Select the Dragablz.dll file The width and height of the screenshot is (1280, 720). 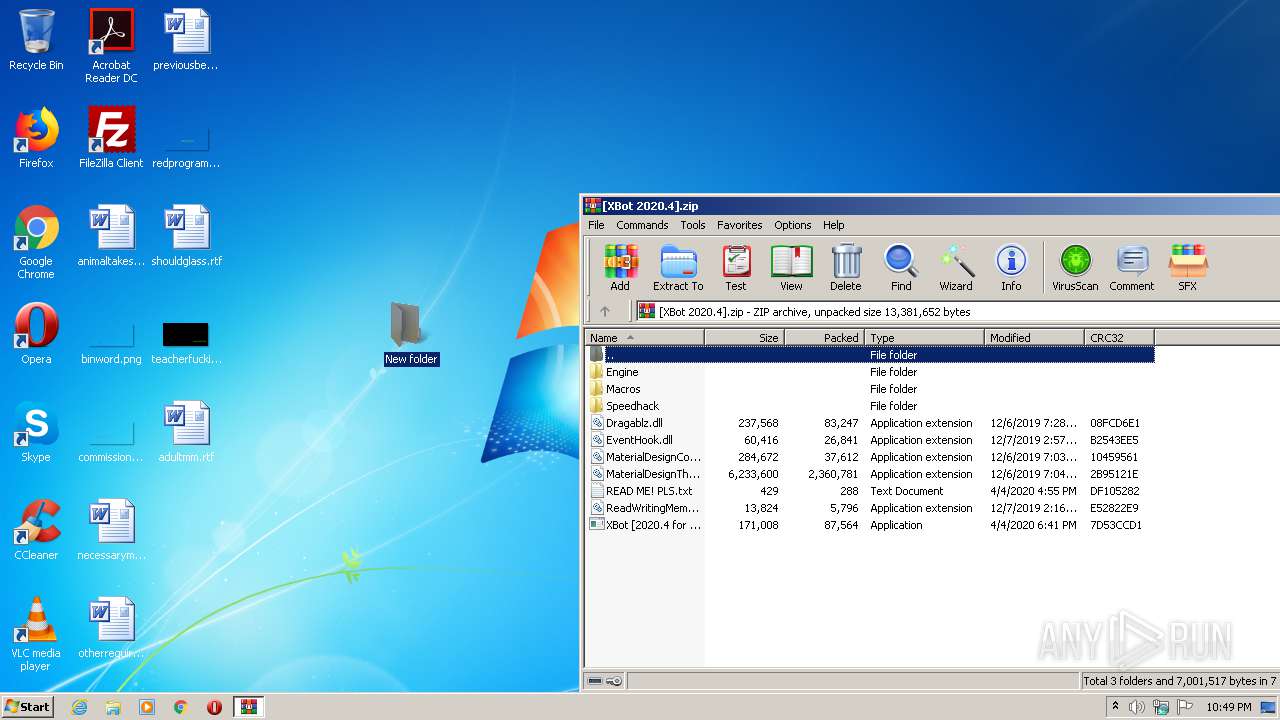870,423
